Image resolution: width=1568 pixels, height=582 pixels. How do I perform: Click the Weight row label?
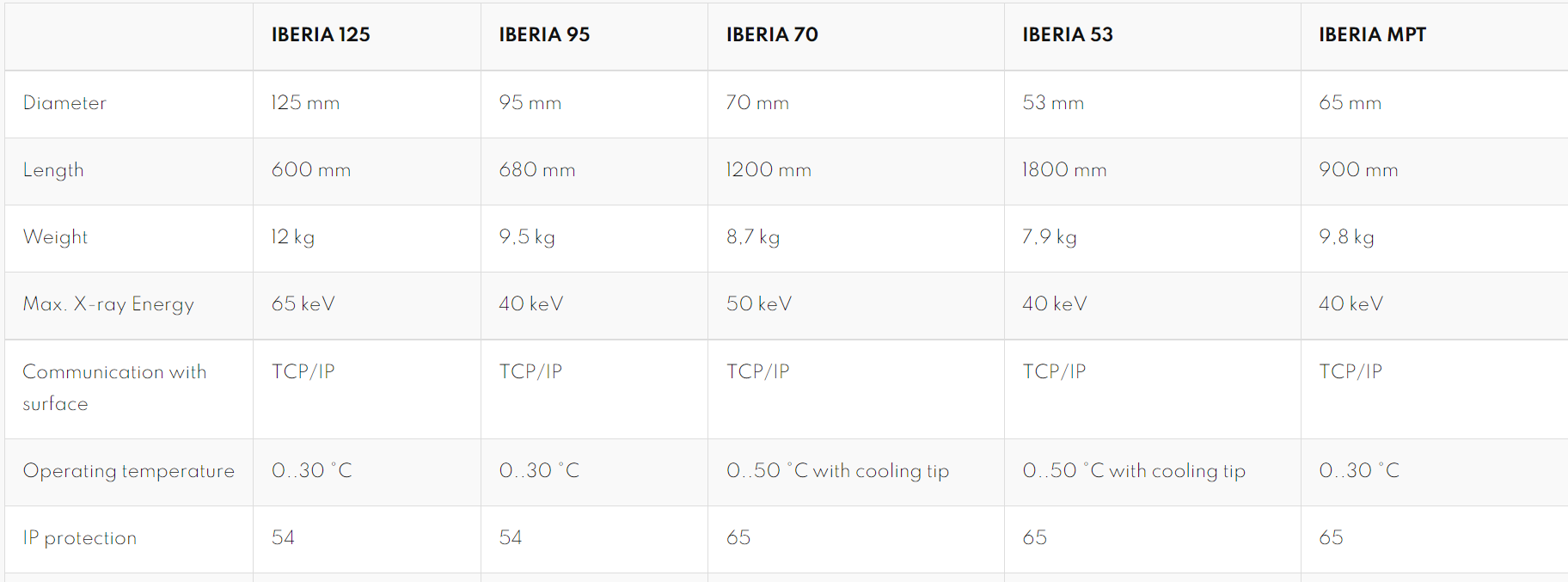55,237
